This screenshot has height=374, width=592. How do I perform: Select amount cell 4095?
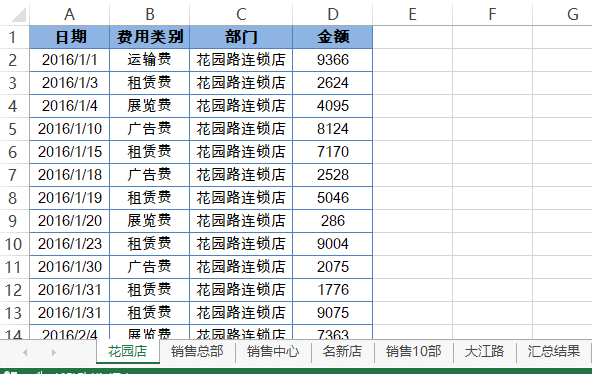click(333, 106)
